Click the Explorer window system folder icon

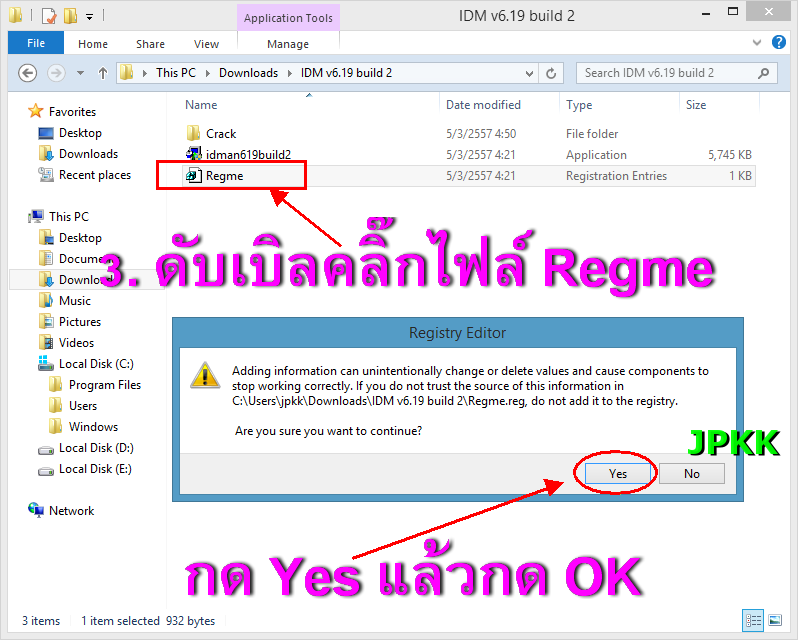click(16, 16)
